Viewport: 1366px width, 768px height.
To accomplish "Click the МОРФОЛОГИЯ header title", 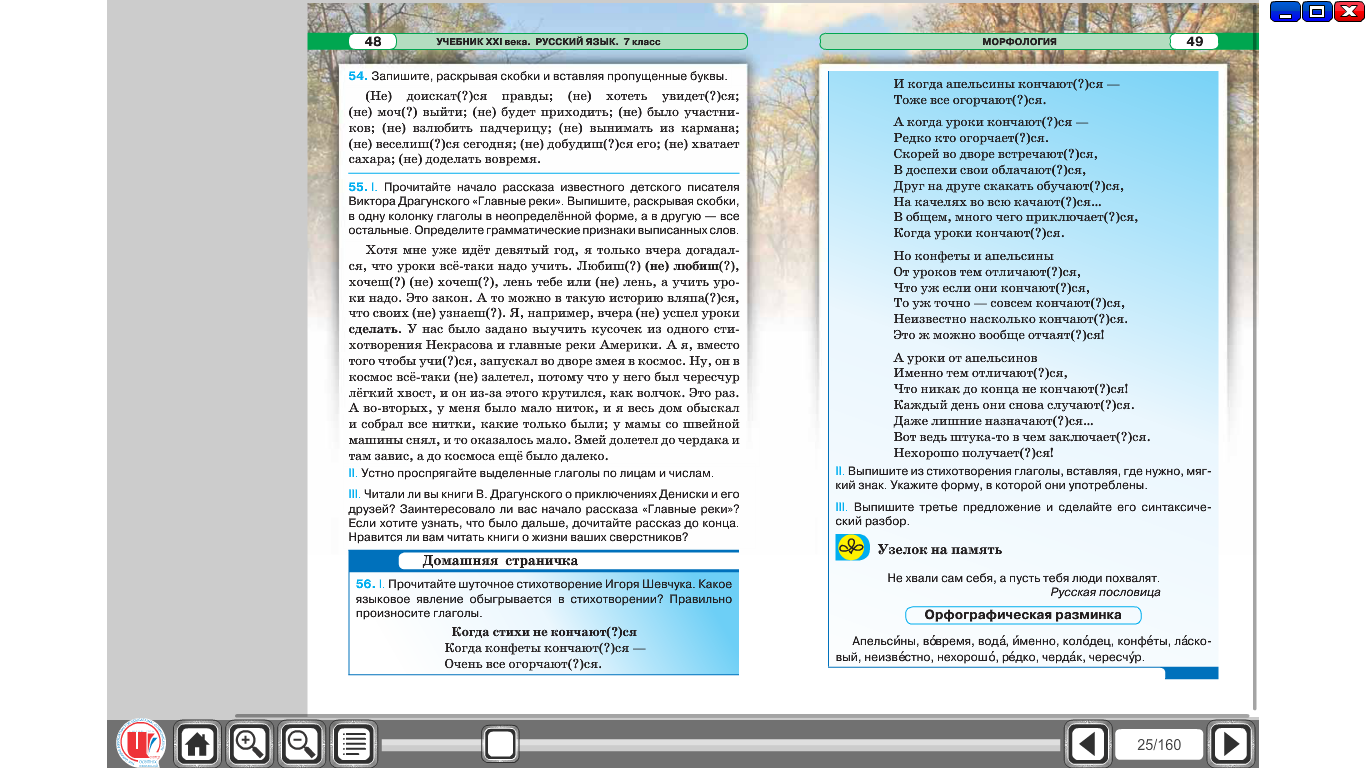I will click(x=1020, y=42).
